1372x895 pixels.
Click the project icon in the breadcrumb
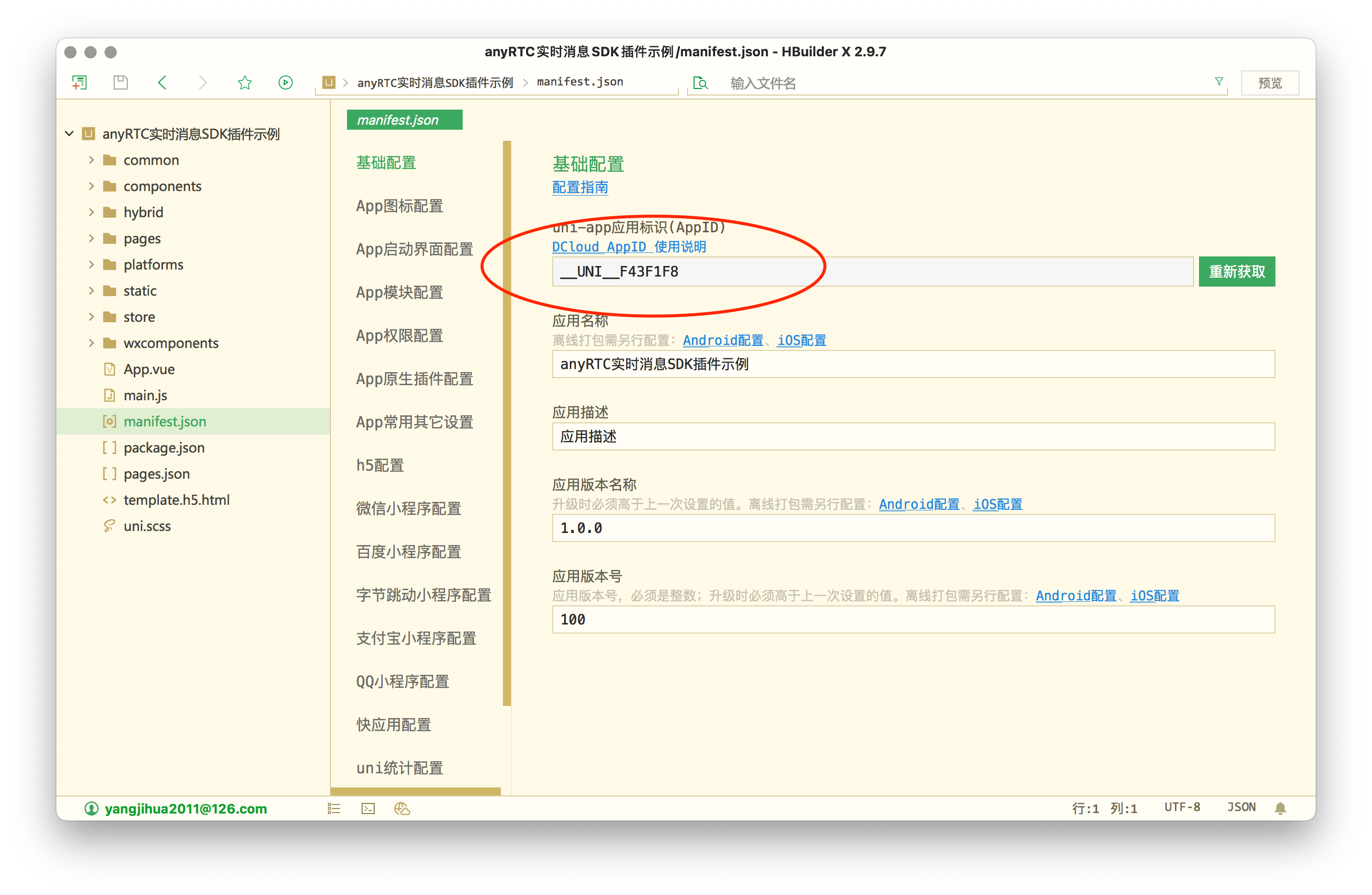click(328, 82)
